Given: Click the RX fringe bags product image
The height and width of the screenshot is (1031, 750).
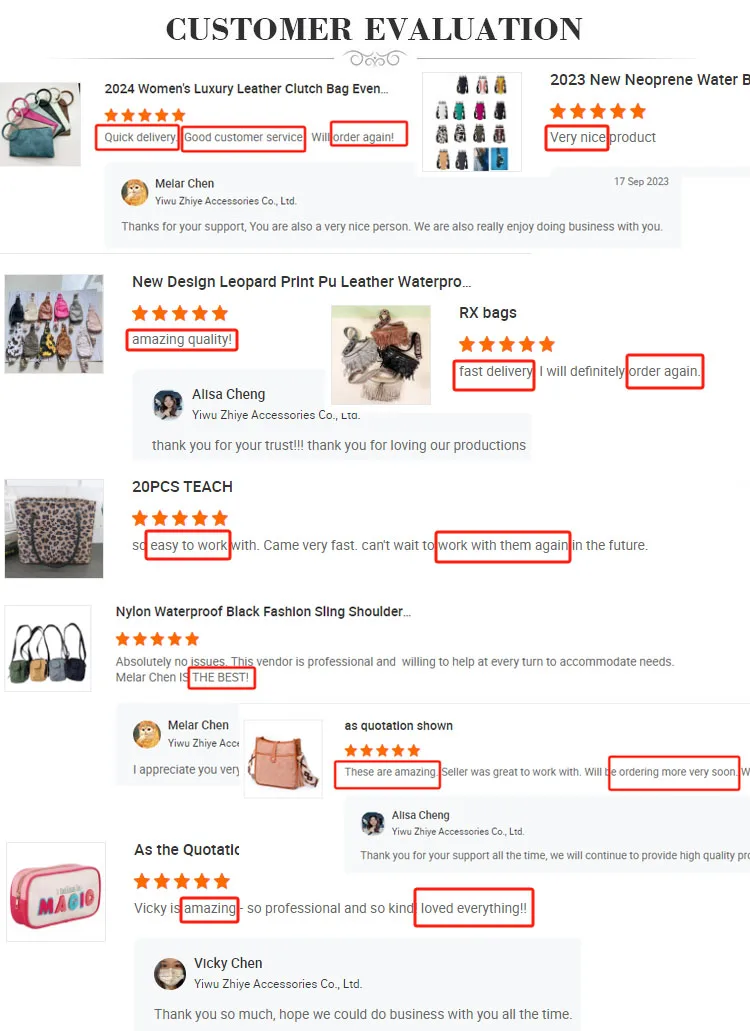Looking at the screenshot, I should pyautogui.click(x=381, y=355).
